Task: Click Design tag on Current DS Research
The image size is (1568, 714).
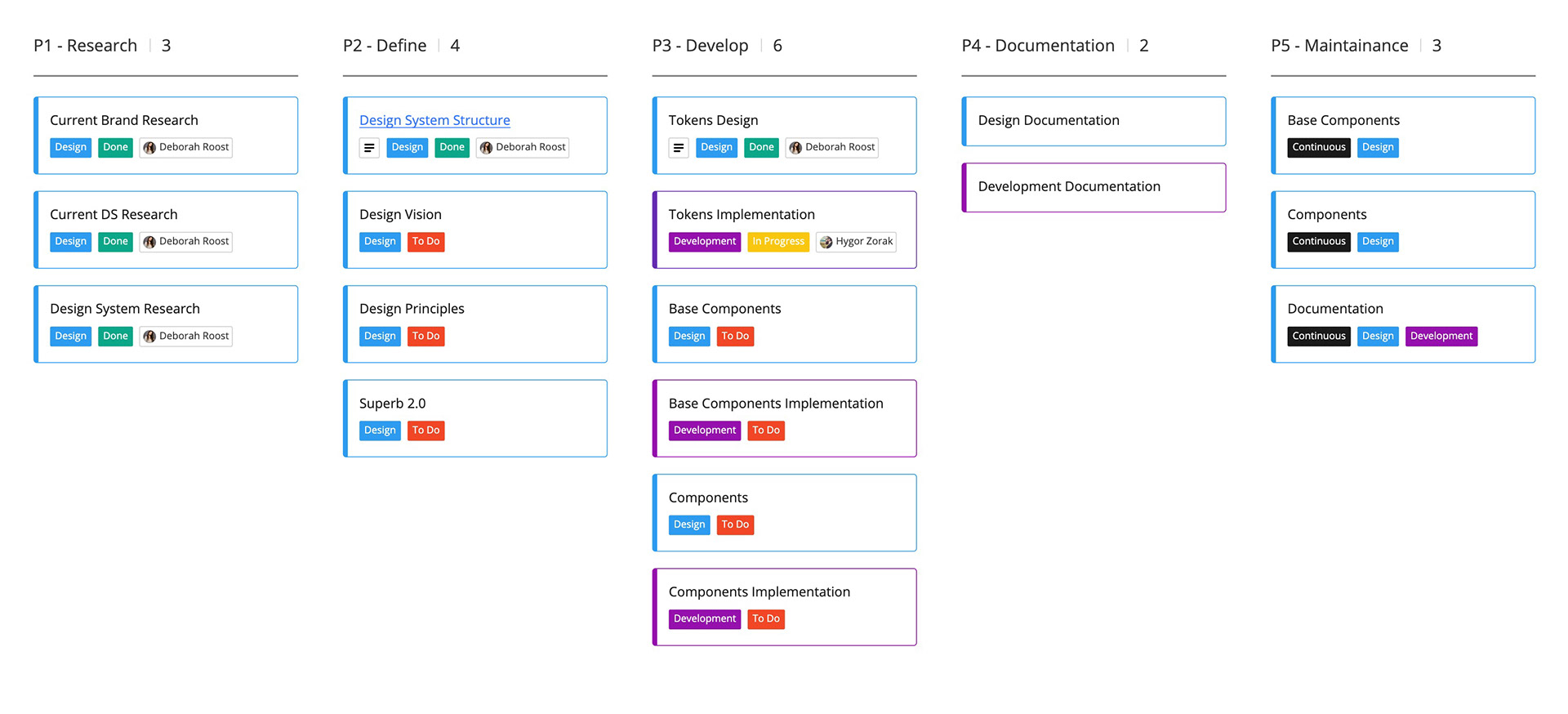Action: coord(70,242)
